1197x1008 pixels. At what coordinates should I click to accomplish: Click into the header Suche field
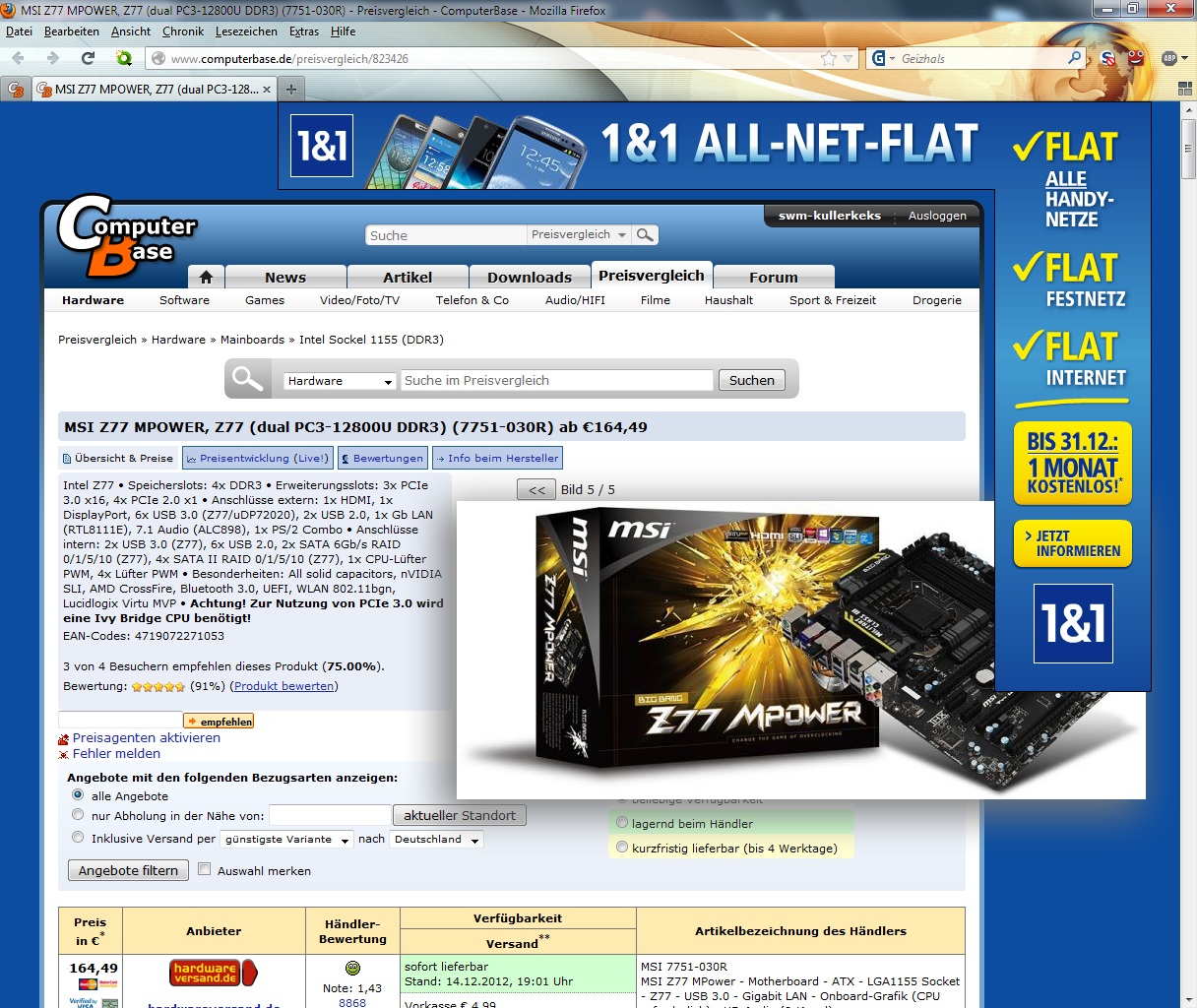(x=447, y=235)
